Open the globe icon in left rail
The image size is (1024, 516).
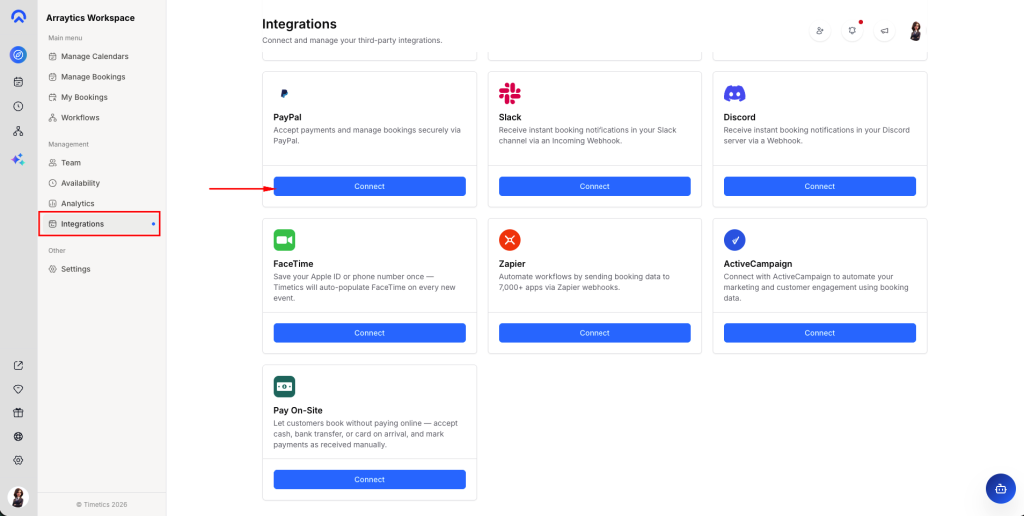[x=18, y=436]
